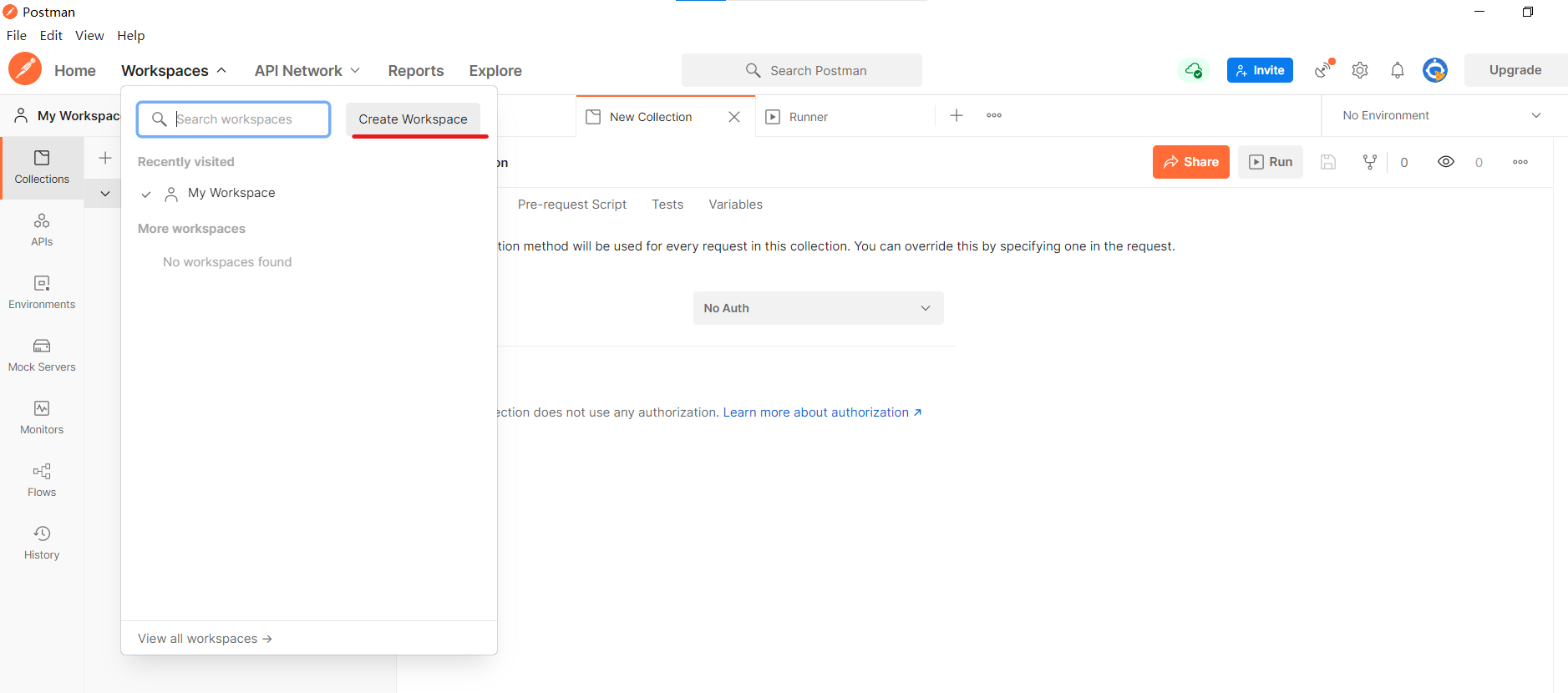The width and height of the screenshot is (1568, 693).
Task: Open the Mock Servers sidebar panel
Action: pyautogui.click(x=42, y=355)
